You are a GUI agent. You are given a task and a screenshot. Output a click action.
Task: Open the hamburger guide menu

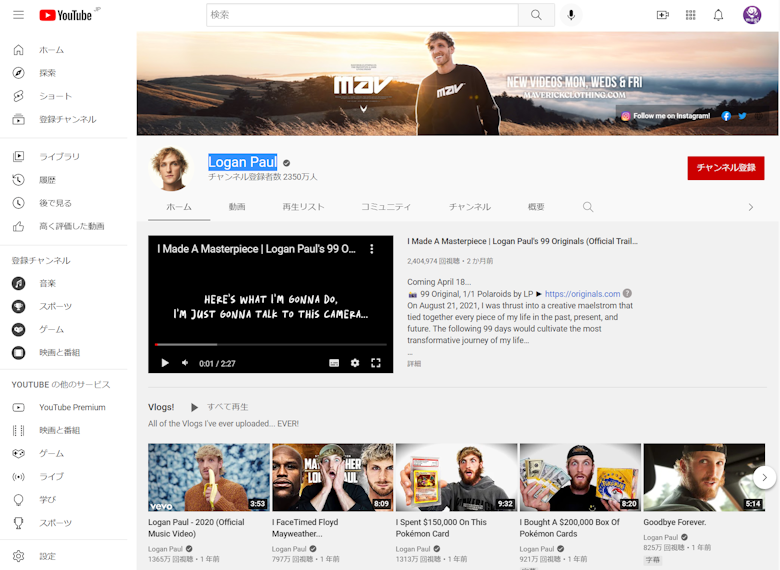pos(18,15)
